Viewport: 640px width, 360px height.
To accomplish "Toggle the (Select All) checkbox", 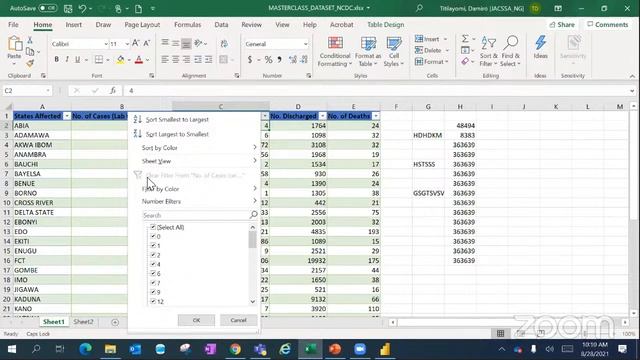I will [x=153, y=227].
